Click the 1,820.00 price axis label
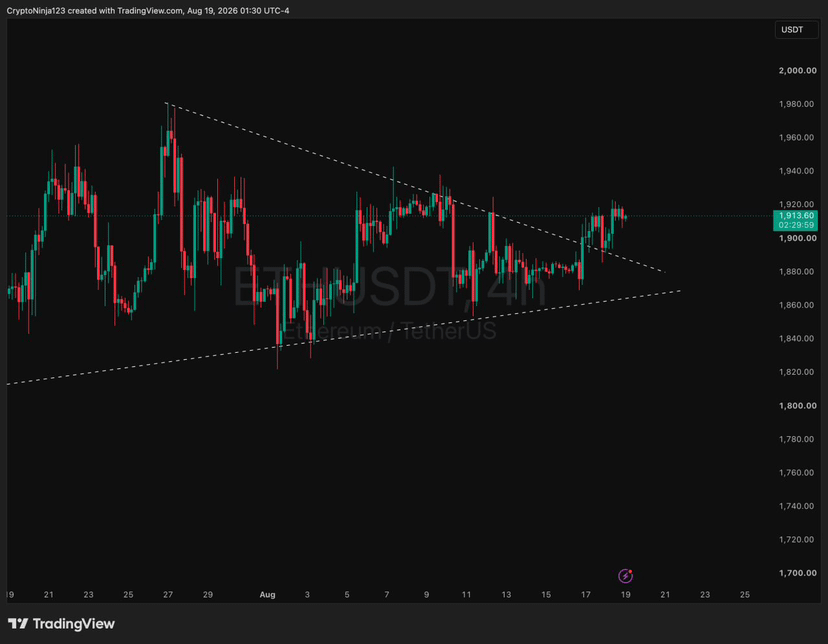 tap(796, 372)
